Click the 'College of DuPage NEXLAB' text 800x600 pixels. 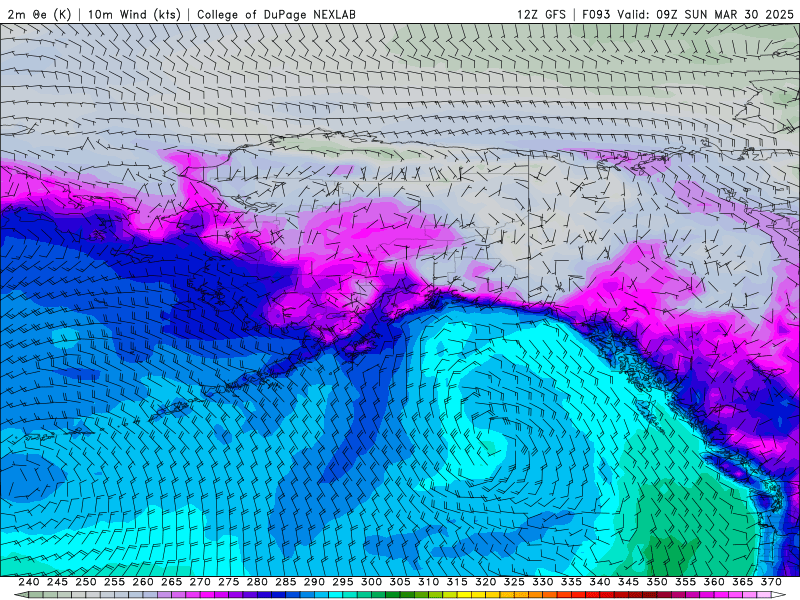[276, 14]
